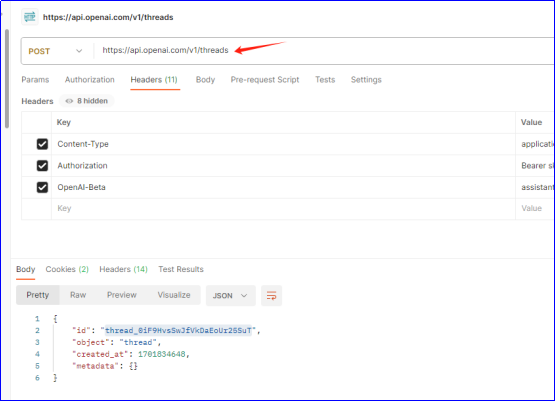556x402 pixels.
Task: Open the response Headers (14) tab
Action: [x=123, y=269]
